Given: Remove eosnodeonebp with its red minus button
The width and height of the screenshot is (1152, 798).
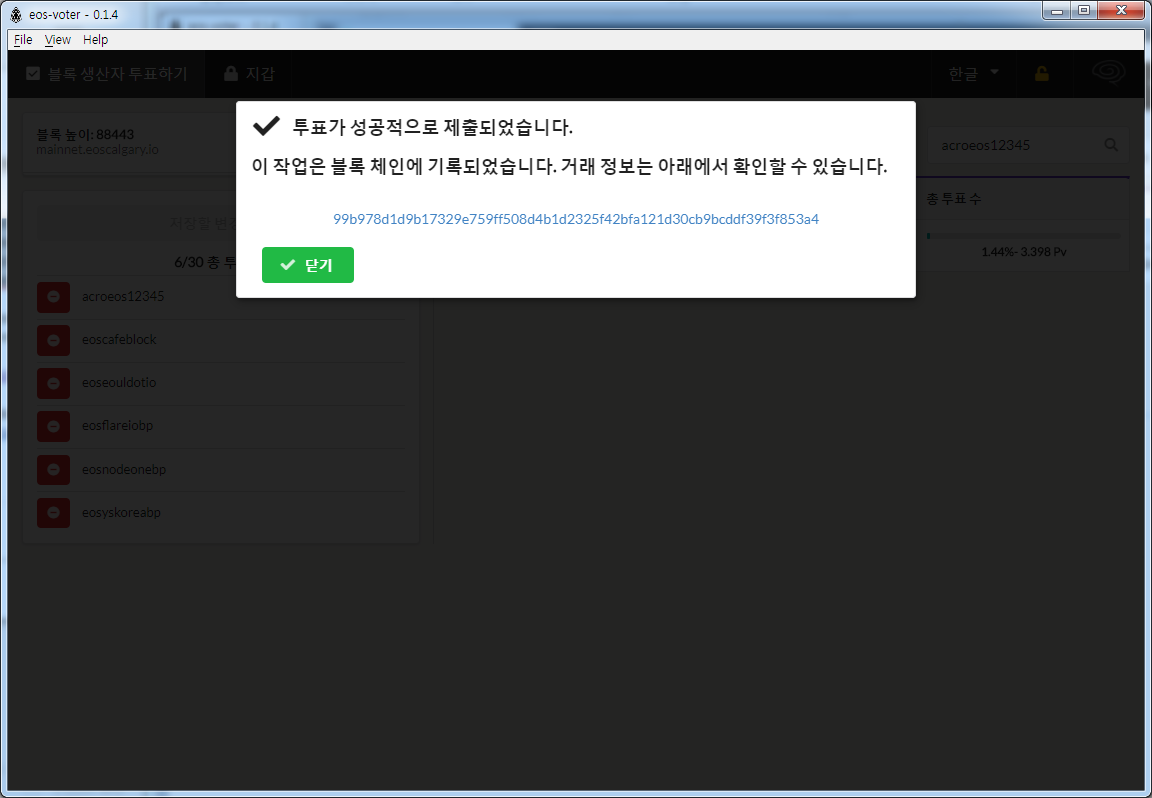Looking at the screenshot, I should point(54,470).
